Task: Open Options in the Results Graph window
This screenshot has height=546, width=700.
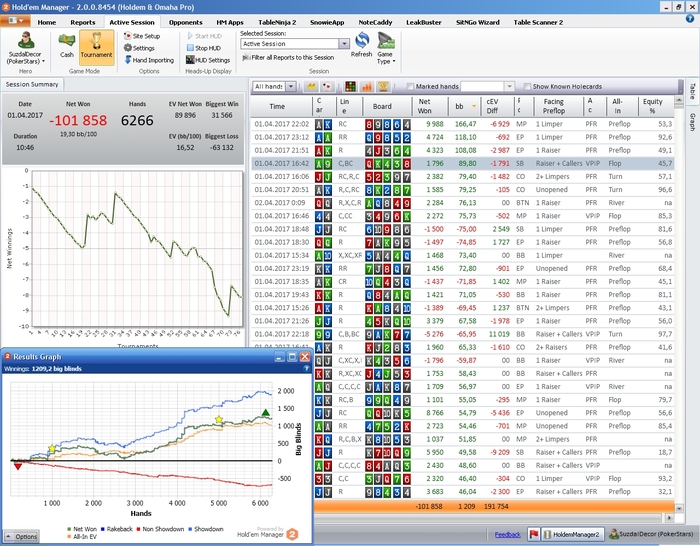Action: point(21,537)
